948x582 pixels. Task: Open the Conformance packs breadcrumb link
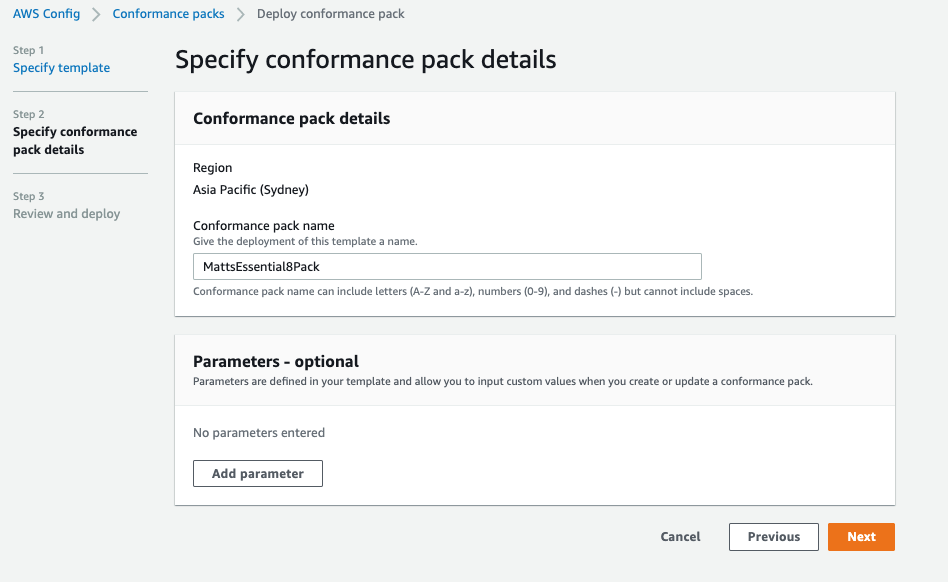click(x=168, y=14)
